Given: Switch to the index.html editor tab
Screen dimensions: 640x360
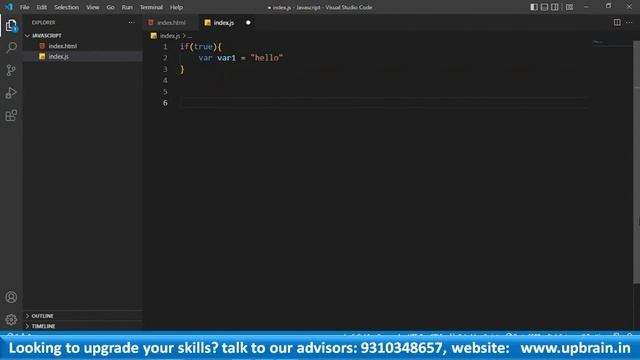Looking at the screenshot, I should (x=170, y=22).
